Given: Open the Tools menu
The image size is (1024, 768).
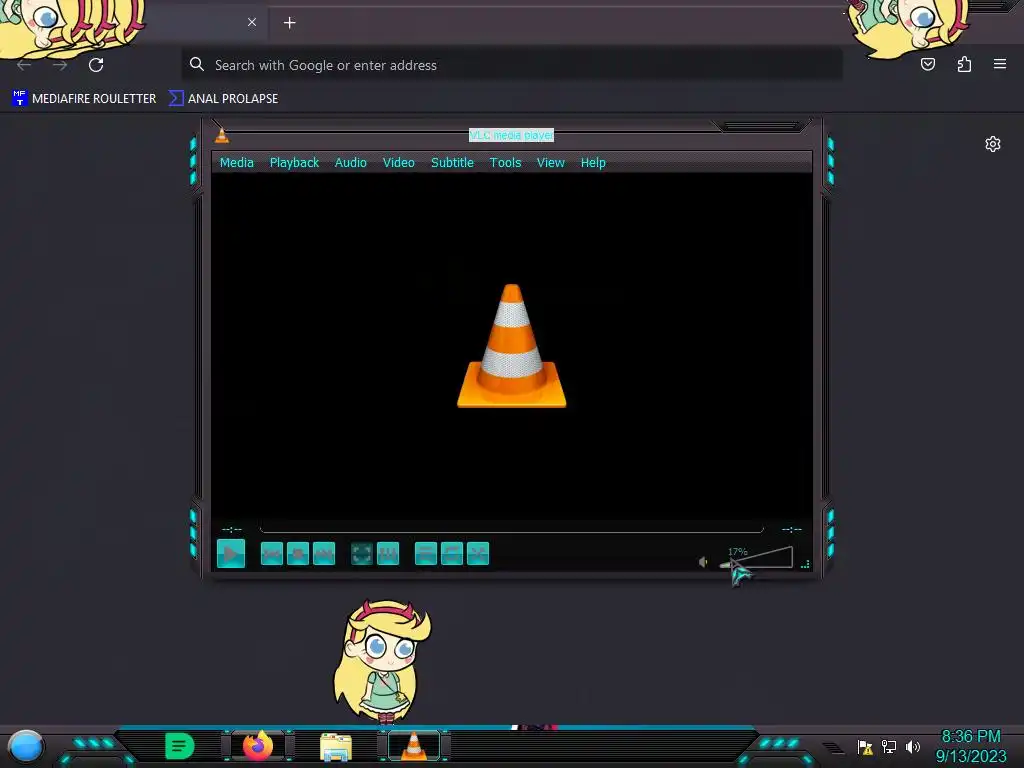Looking at the screenshot, I should [x=505, y=163].
